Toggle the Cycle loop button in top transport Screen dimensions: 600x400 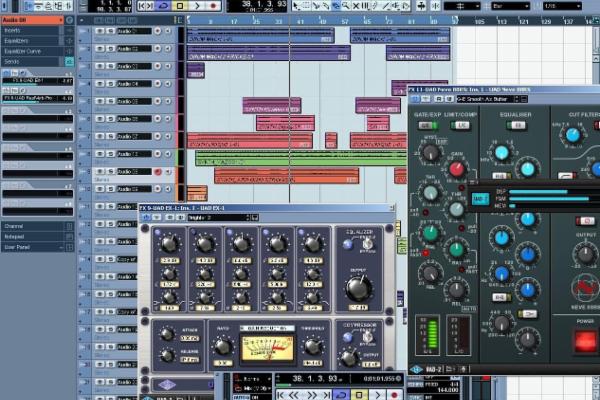[165, 5]
